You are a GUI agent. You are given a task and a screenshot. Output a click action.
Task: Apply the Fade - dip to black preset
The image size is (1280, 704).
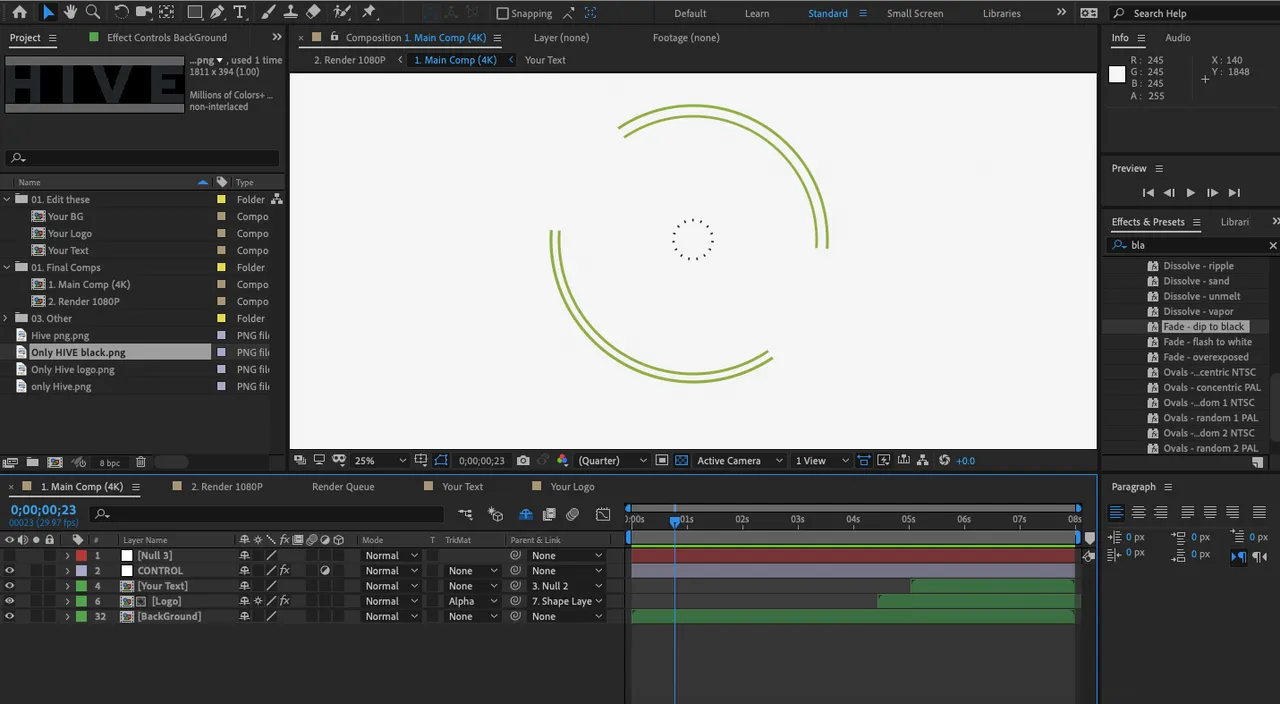(1203, 327)
